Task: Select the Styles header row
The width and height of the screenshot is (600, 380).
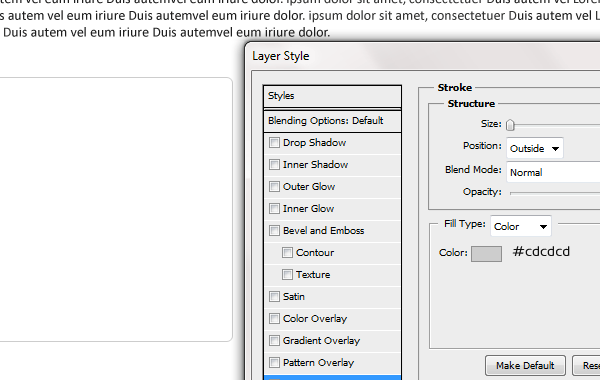Action: [332, 96]
